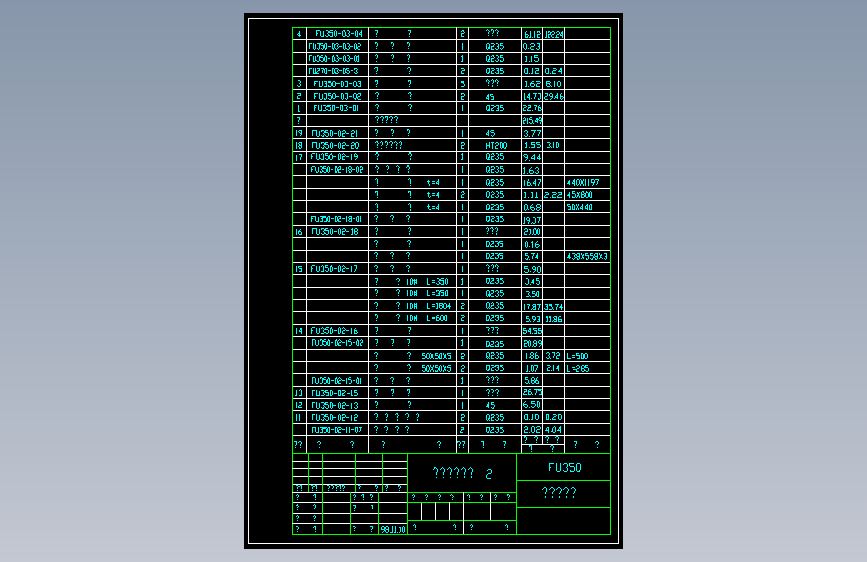The image size is (867, 562).
Task: Select the 438X558X3 remark cell
Action: (x=587, y=256)
